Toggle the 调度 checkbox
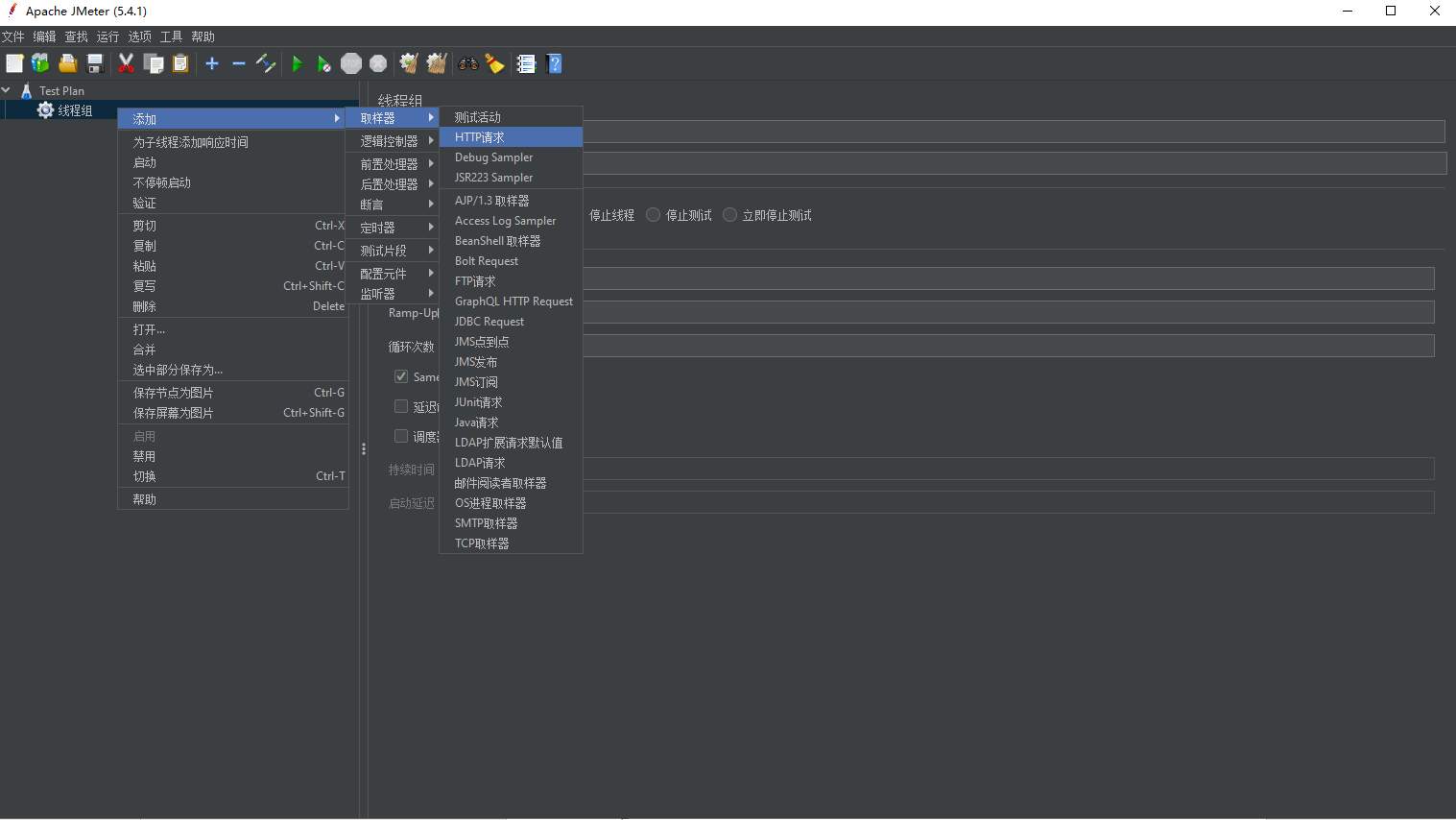 click(401, 436)
